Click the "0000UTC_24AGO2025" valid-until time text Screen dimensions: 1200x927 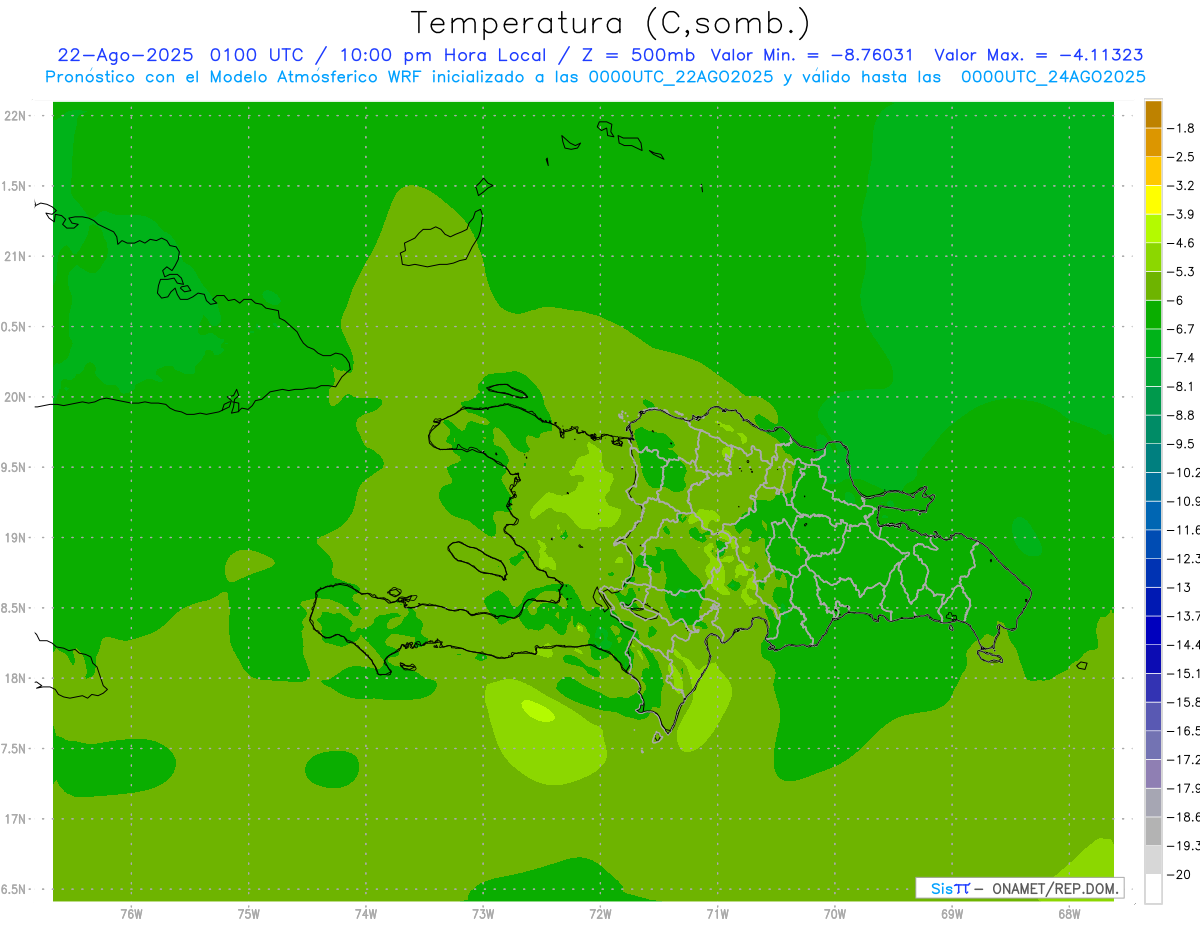(1053, 77)
